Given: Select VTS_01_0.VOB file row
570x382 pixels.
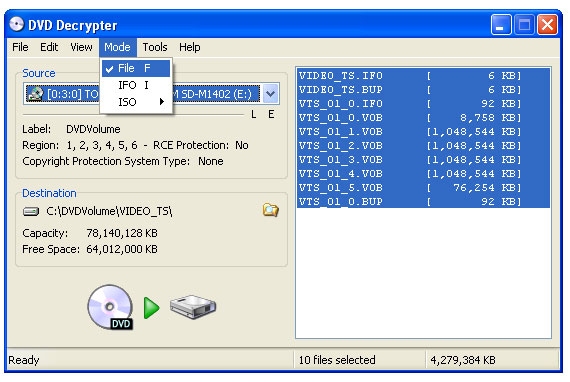Looking at the screenshot, I should tap(424, 117).
